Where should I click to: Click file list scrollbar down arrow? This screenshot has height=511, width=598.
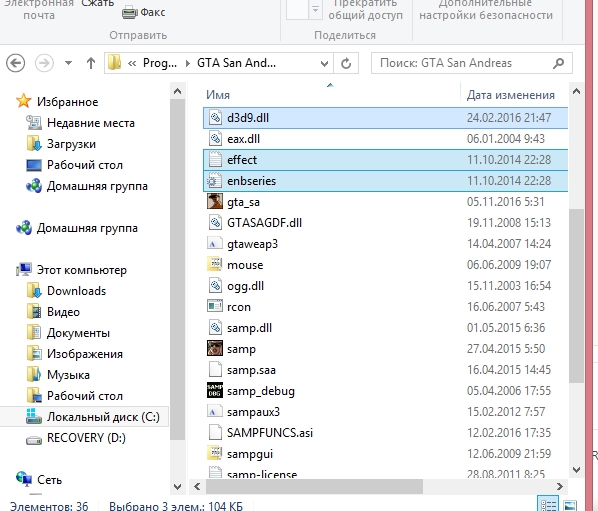[x=576, y=469]
